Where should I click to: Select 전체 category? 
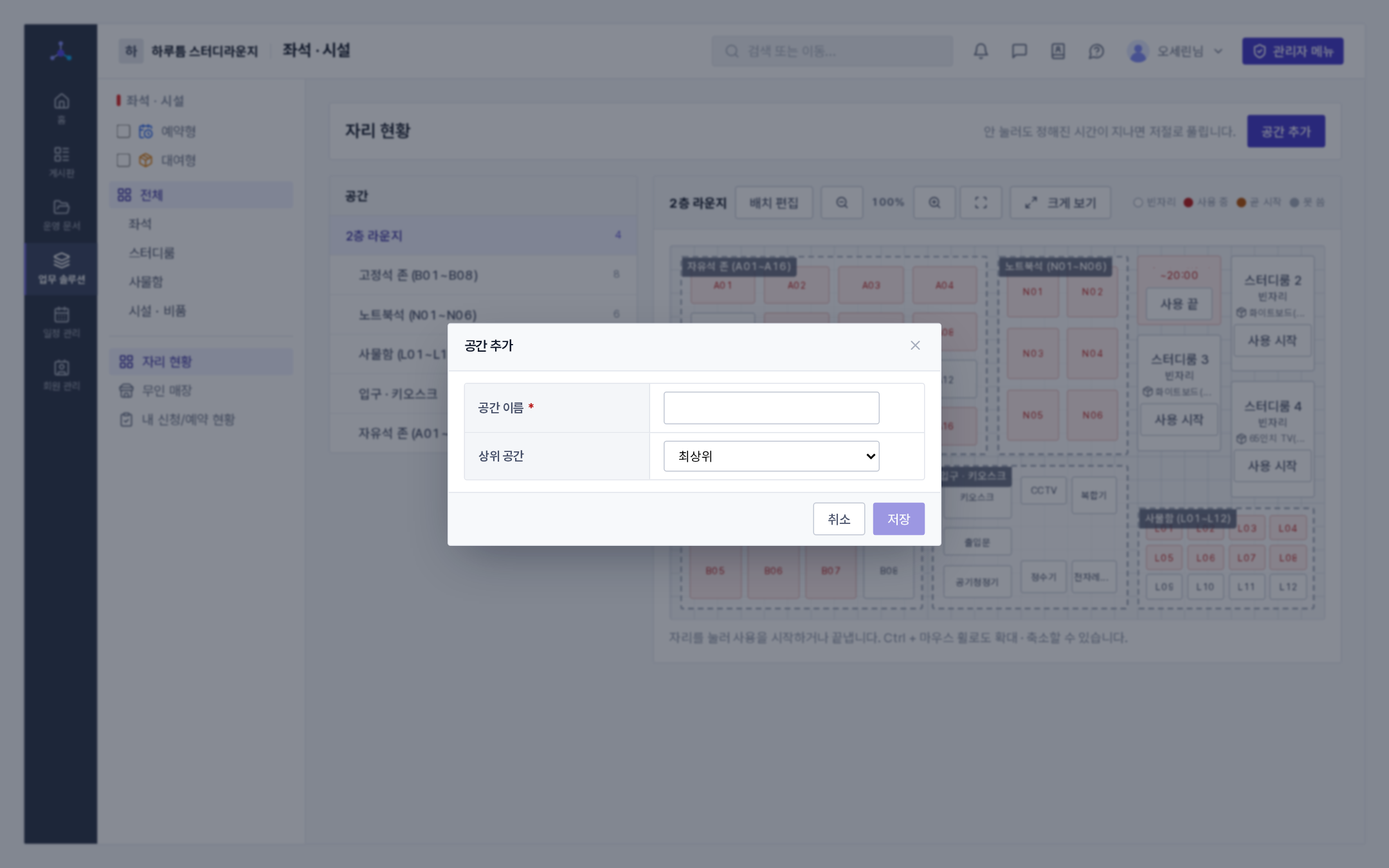click(201, 195)
